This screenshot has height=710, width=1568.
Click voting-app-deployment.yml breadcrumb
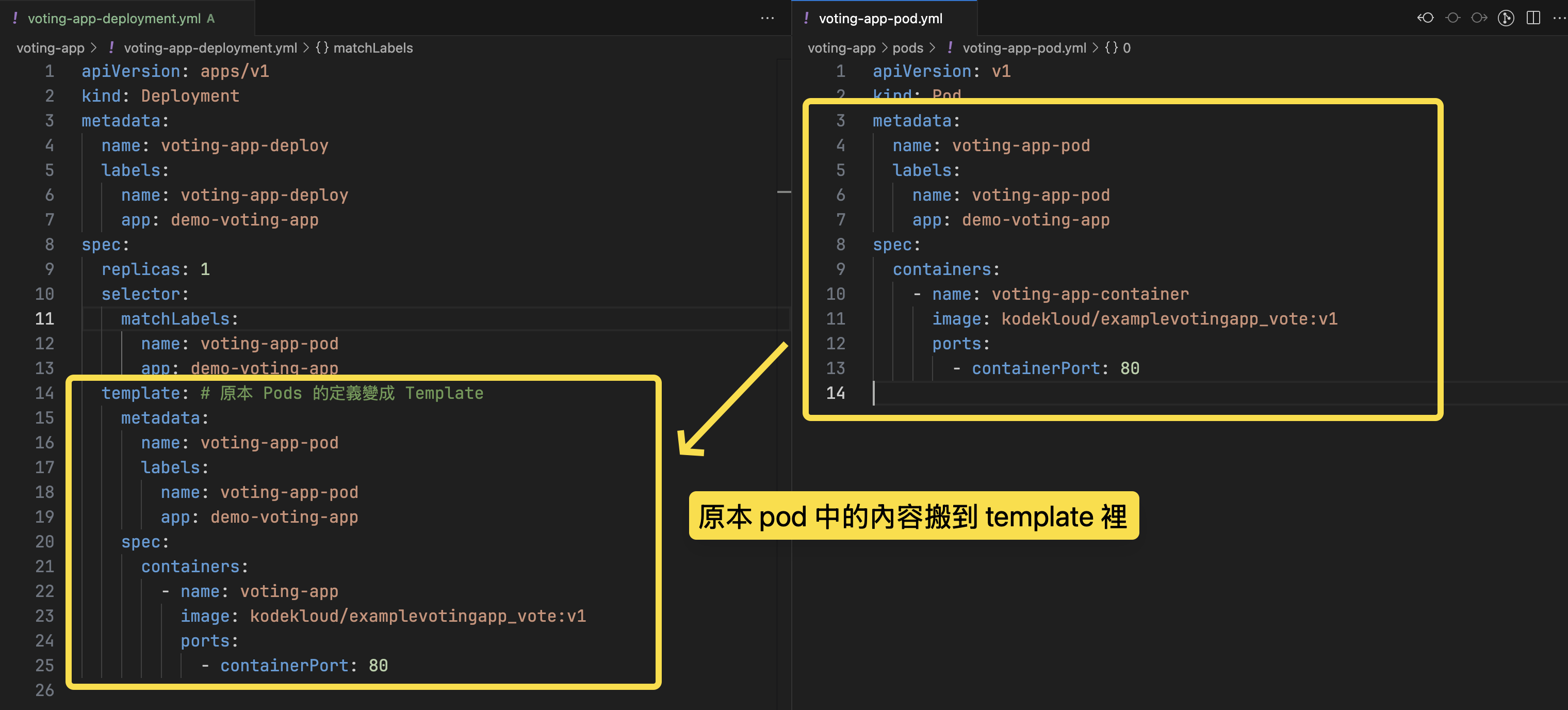pyautogui.click(x=210, y=48)
